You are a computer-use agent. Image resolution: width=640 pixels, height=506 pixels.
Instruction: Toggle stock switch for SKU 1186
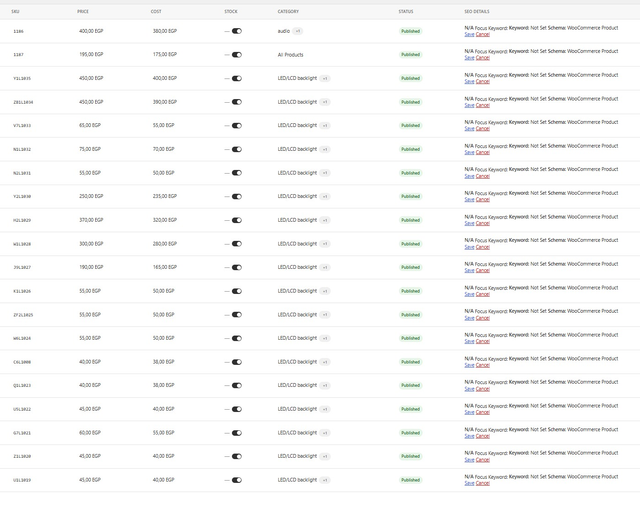click(237, 31)
